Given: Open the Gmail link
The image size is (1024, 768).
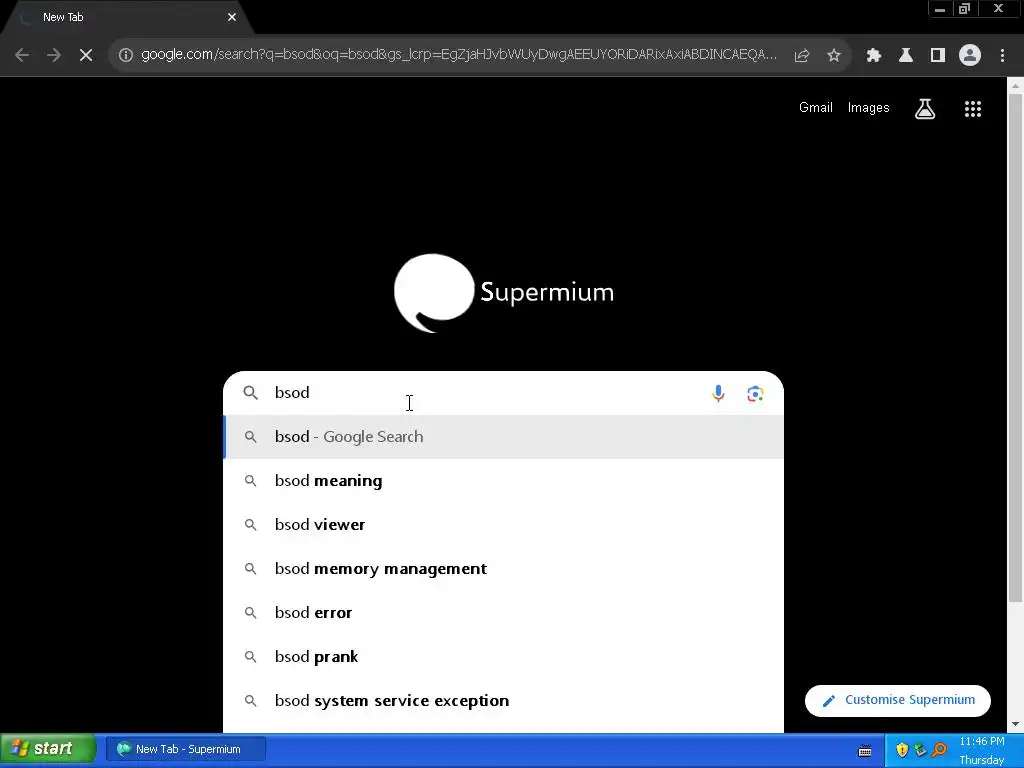Looking at the screenshot, I should (815, 108).
